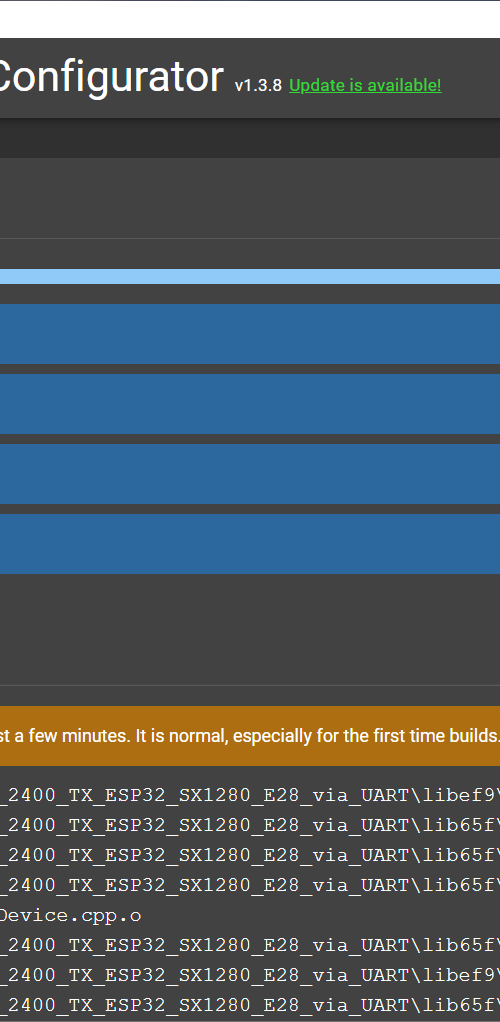Select the second log line from top
This screenshot has width=500, height=1022.
[250, 825]
